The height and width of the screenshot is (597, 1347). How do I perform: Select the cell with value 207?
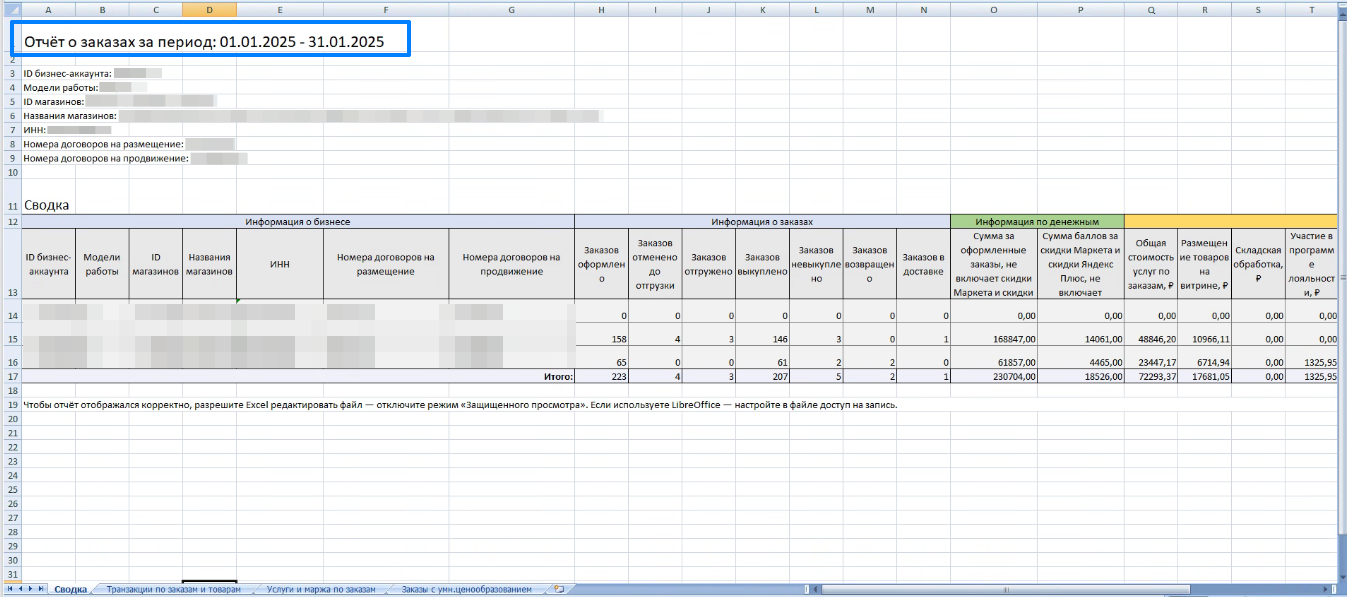[x=762, y=377]
